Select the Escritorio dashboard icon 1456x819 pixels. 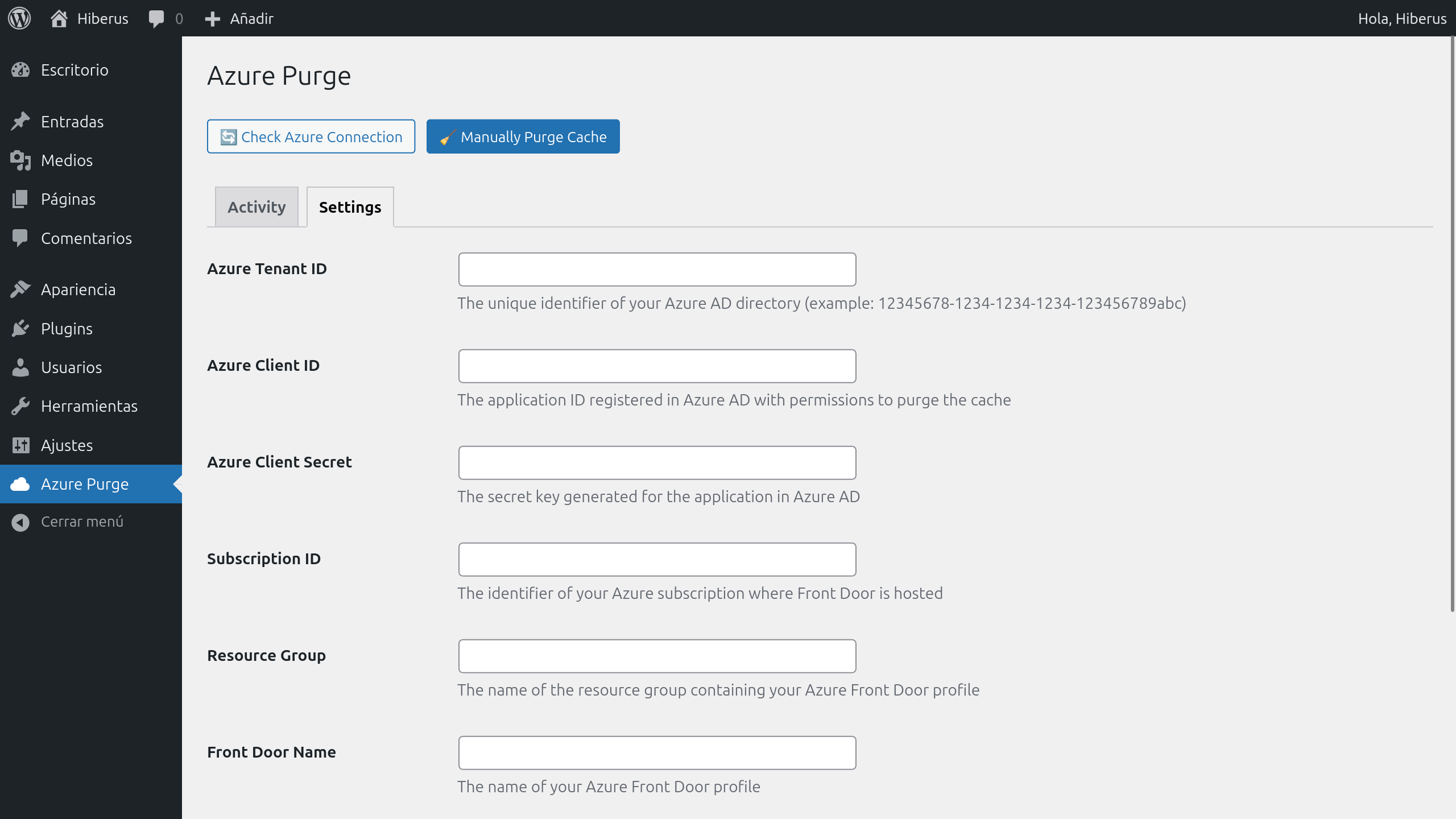(21, 69)
